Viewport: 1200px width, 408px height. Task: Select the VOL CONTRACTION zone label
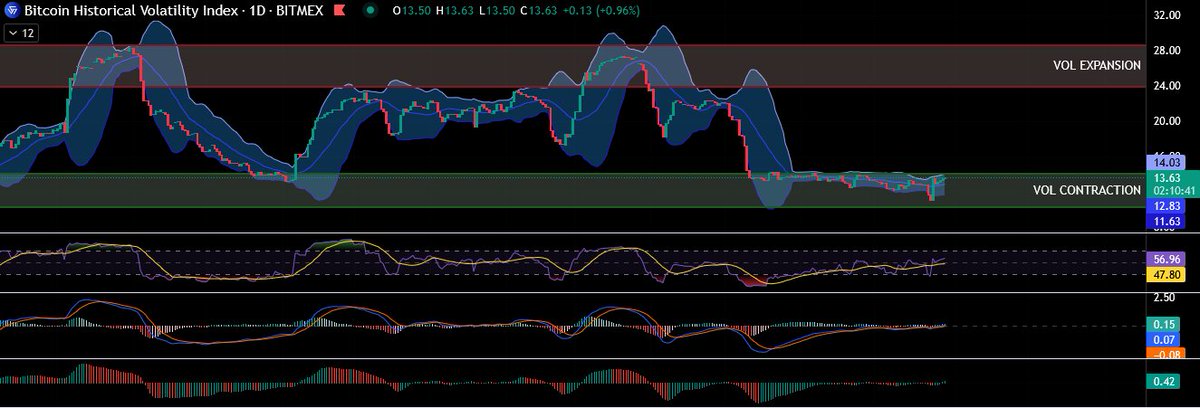click(x=1086, y=189)
